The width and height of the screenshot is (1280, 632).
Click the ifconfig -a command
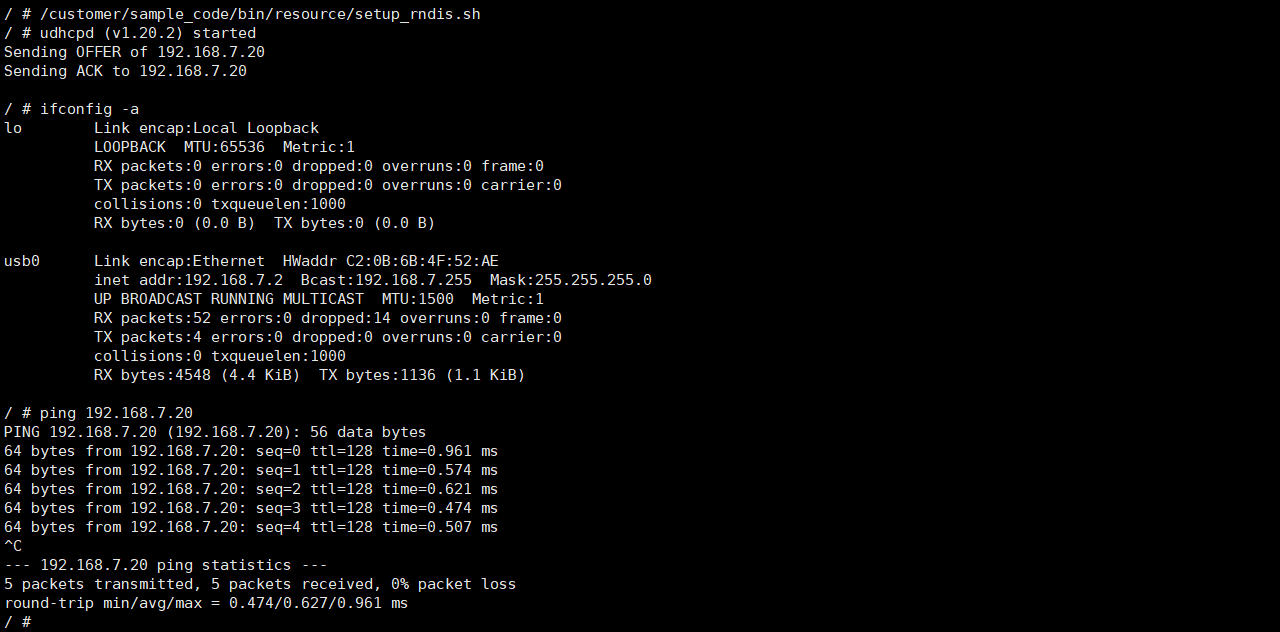pos(89,109)
